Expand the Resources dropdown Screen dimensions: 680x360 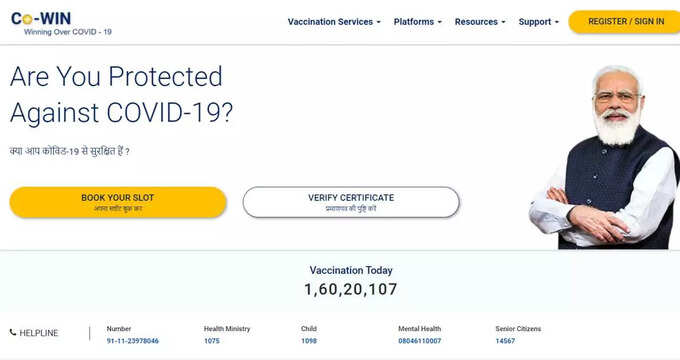(x=480, y=22)
